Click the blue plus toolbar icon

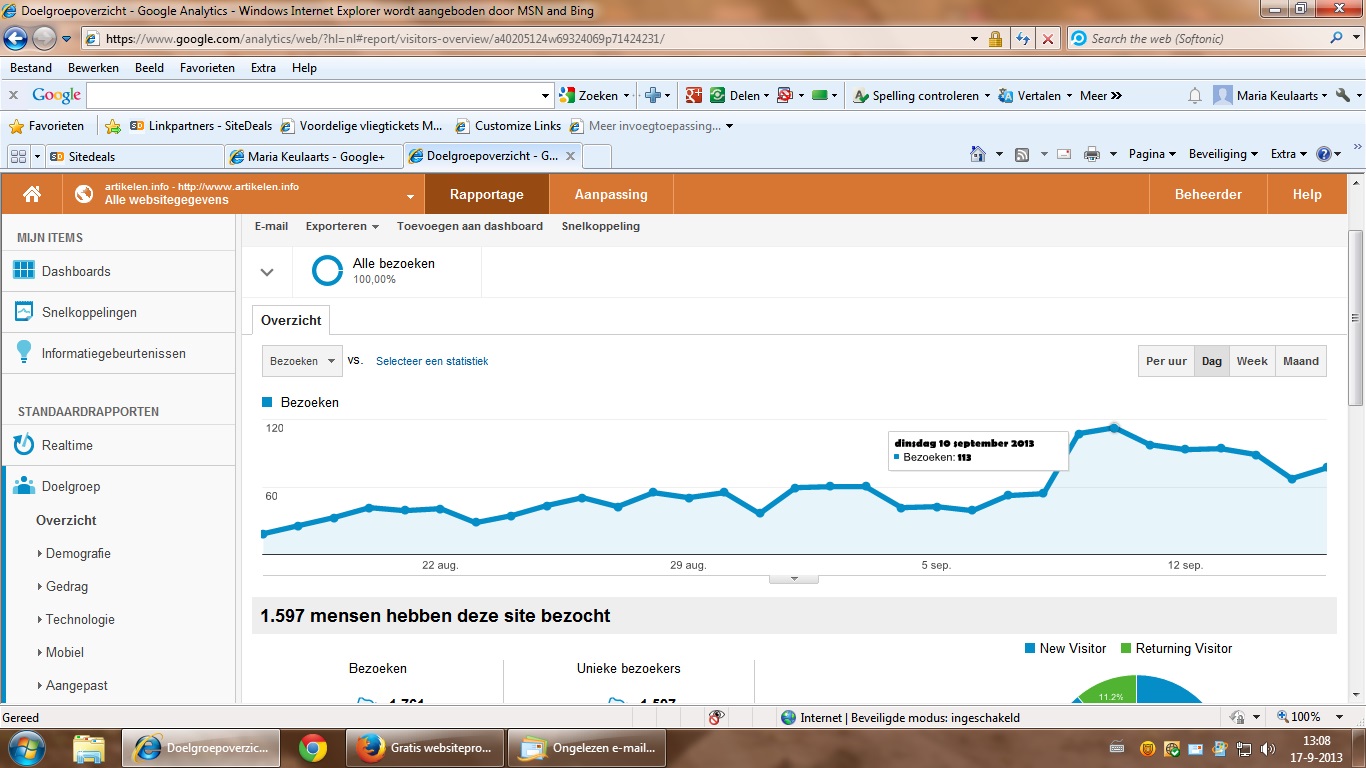click(653, 96)
